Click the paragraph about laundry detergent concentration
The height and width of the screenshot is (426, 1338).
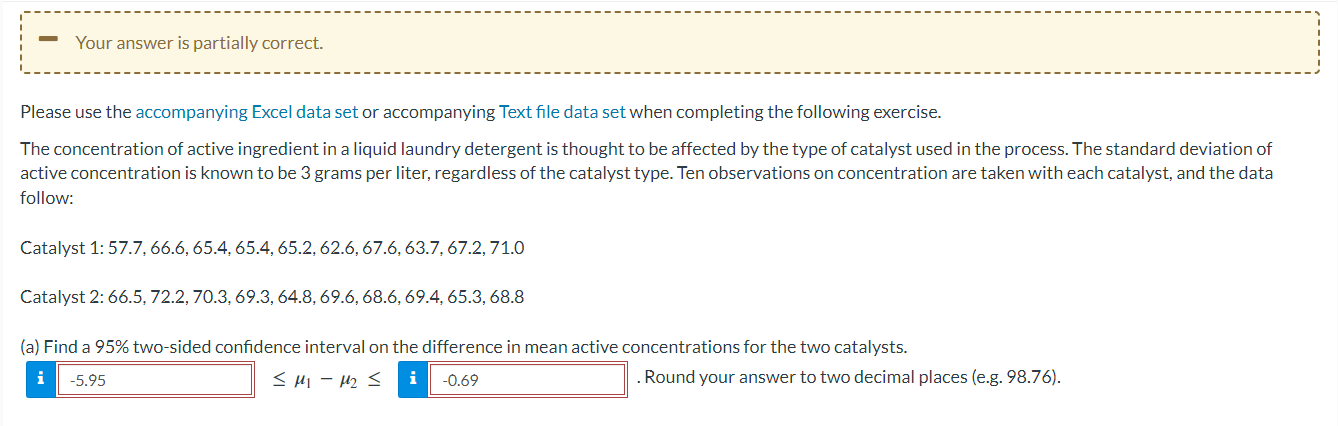click(x=647, y=173)
